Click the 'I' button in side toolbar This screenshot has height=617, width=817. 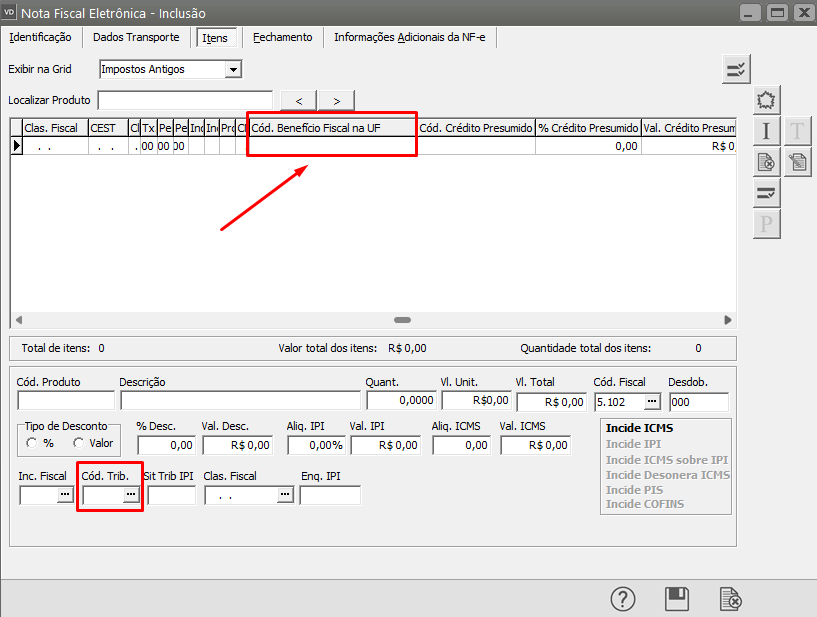(x=766, y=131)
